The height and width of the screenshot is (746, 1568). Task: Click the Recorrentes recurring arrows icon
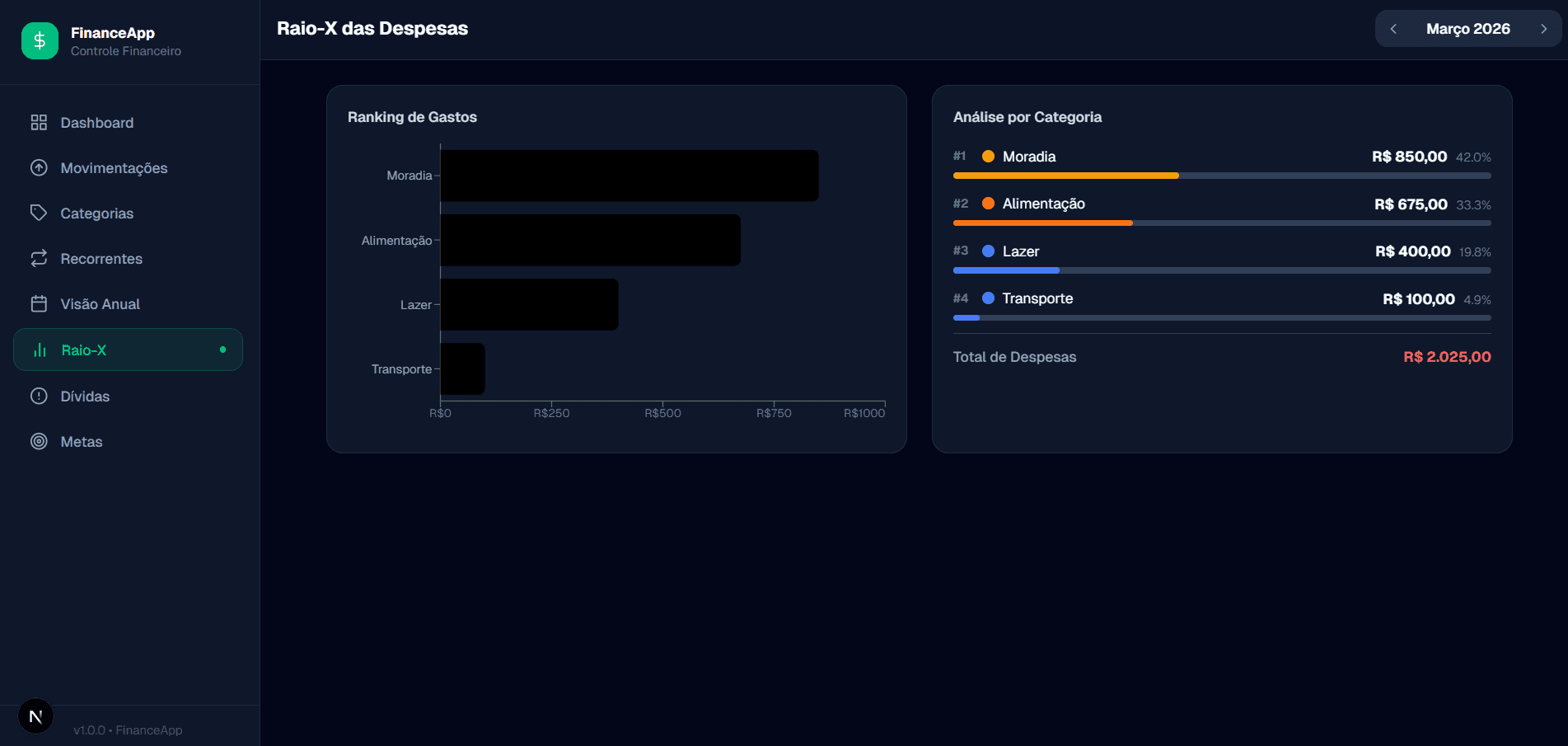coord(39,258)
